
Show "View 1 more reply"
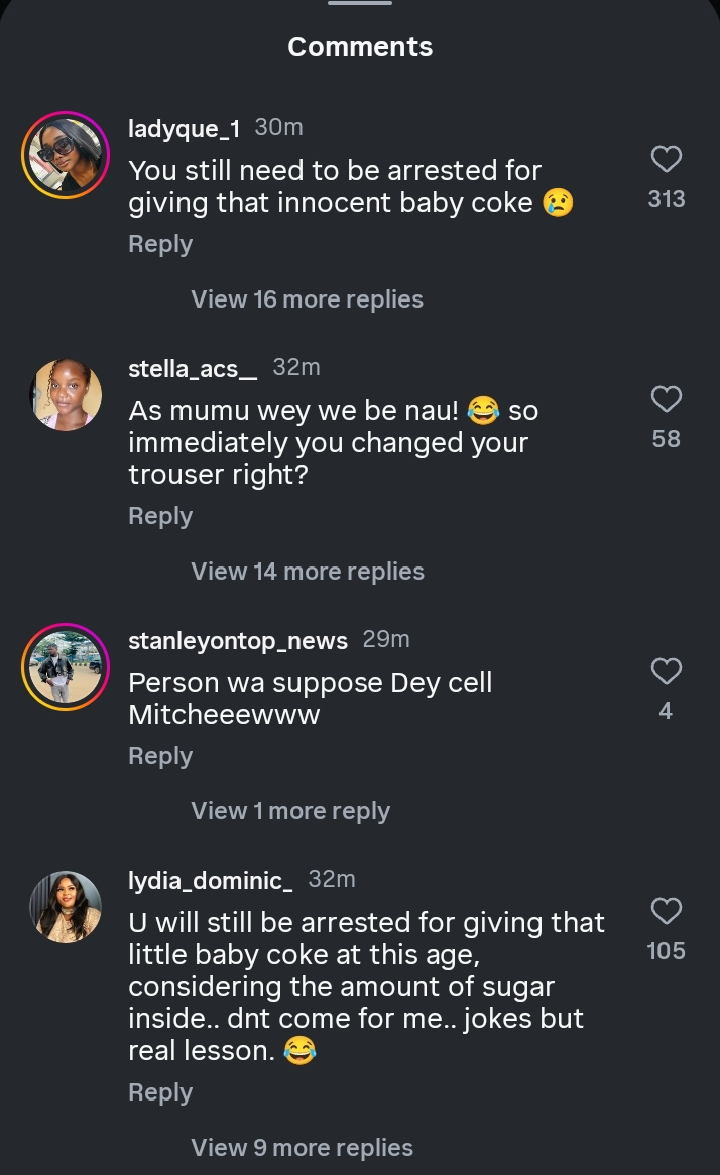coord(290,812)
